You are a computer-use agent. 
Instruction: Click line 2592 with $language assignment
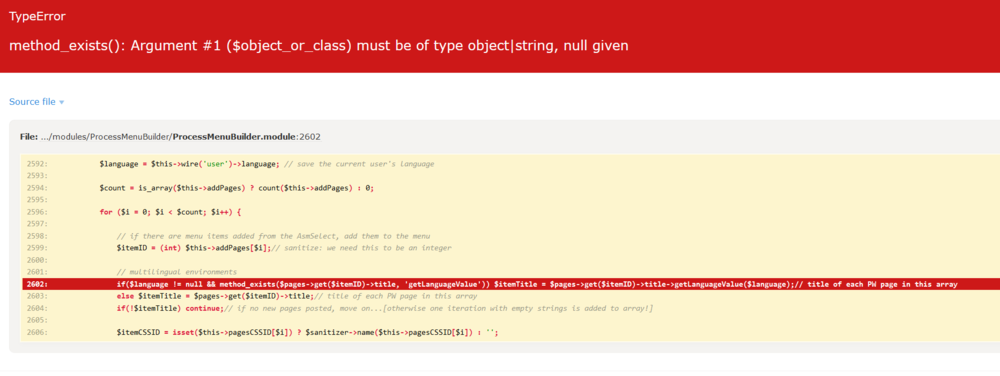click(x=267, y=164)
